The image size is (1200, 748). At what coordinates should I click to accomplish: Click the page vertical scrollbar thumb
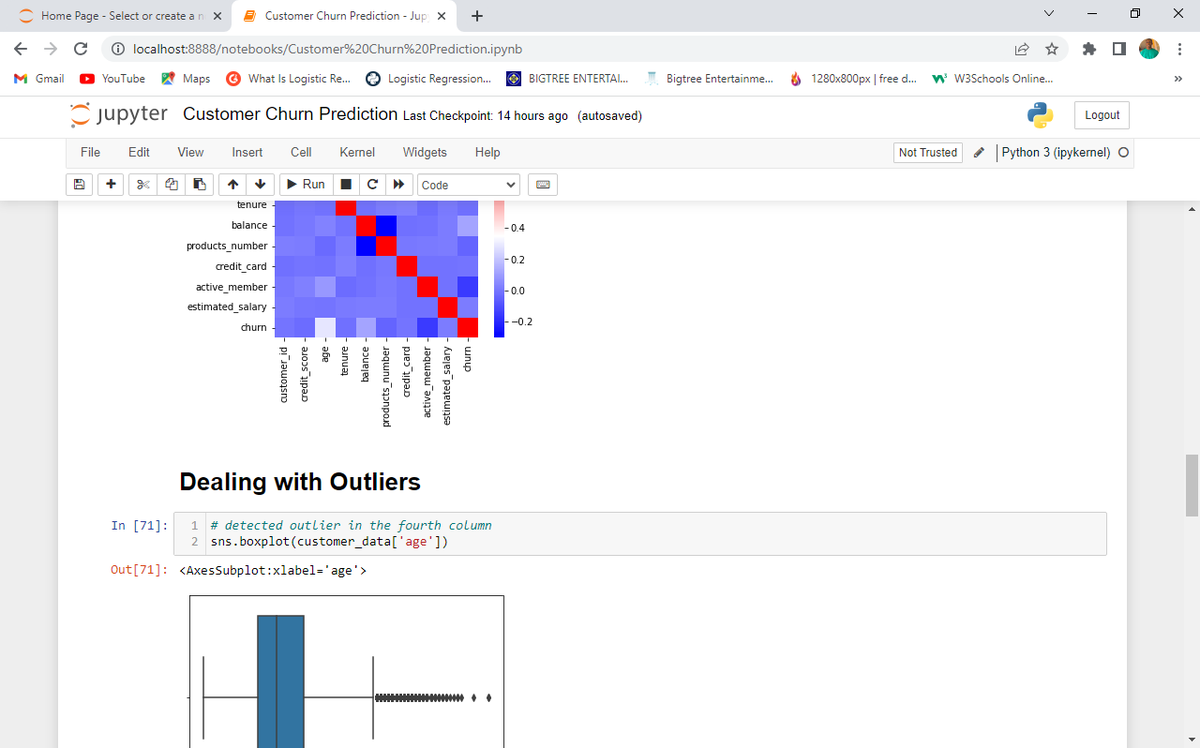1191,484
